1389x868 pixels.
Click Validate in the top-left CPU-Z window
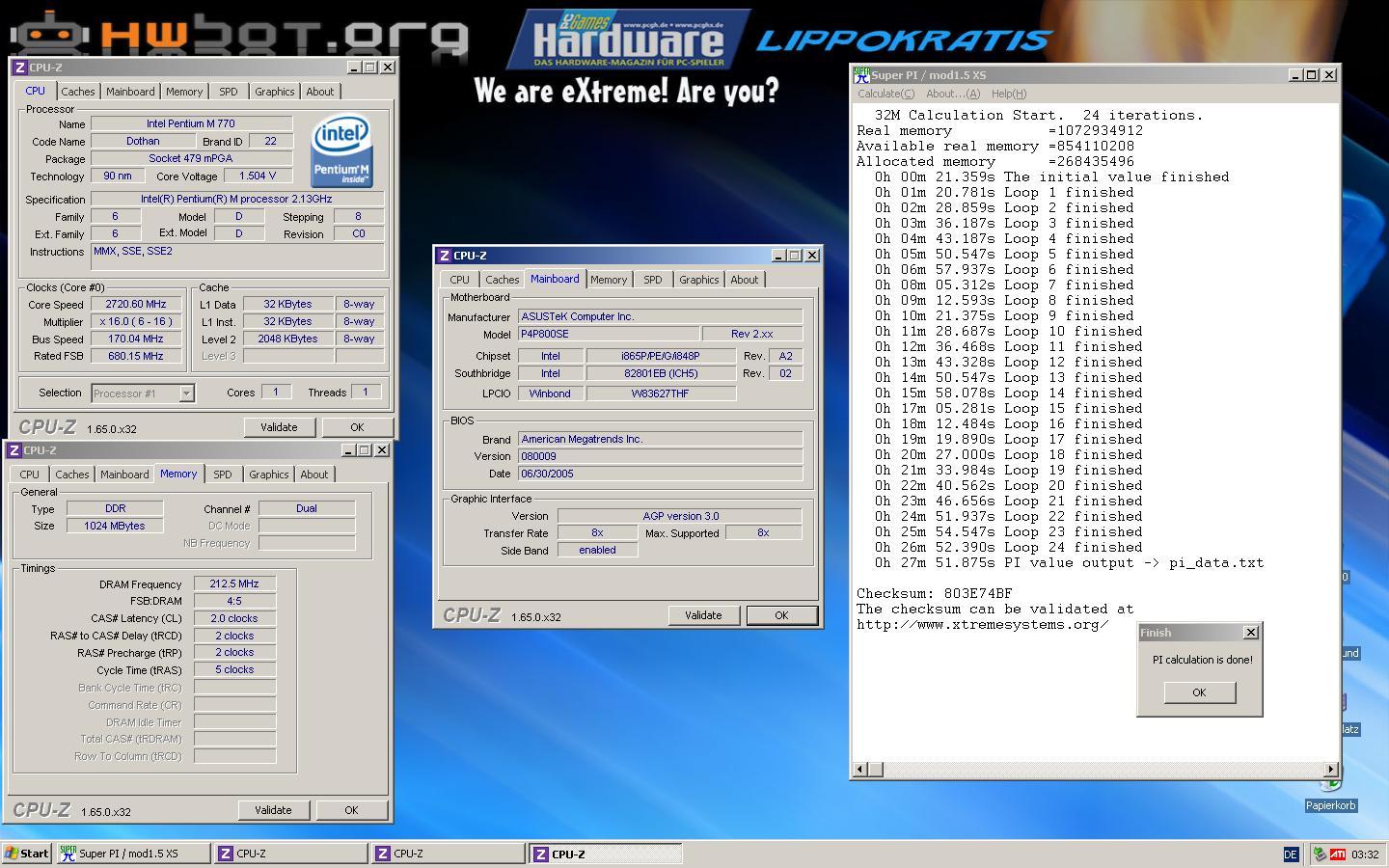(279, 427)
